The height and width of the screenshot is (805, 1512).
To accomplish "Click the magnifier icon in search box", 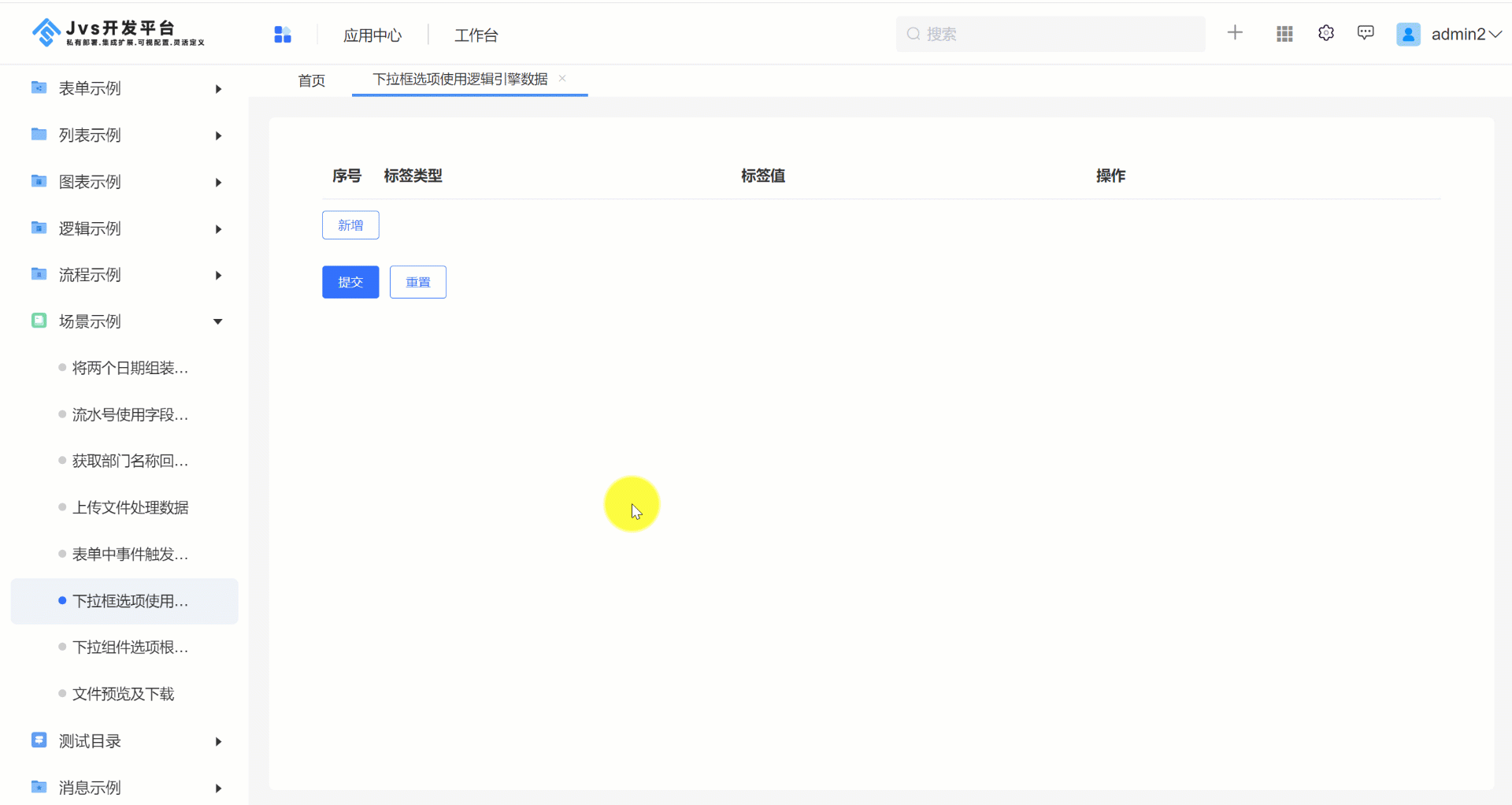I will point(913,34).
